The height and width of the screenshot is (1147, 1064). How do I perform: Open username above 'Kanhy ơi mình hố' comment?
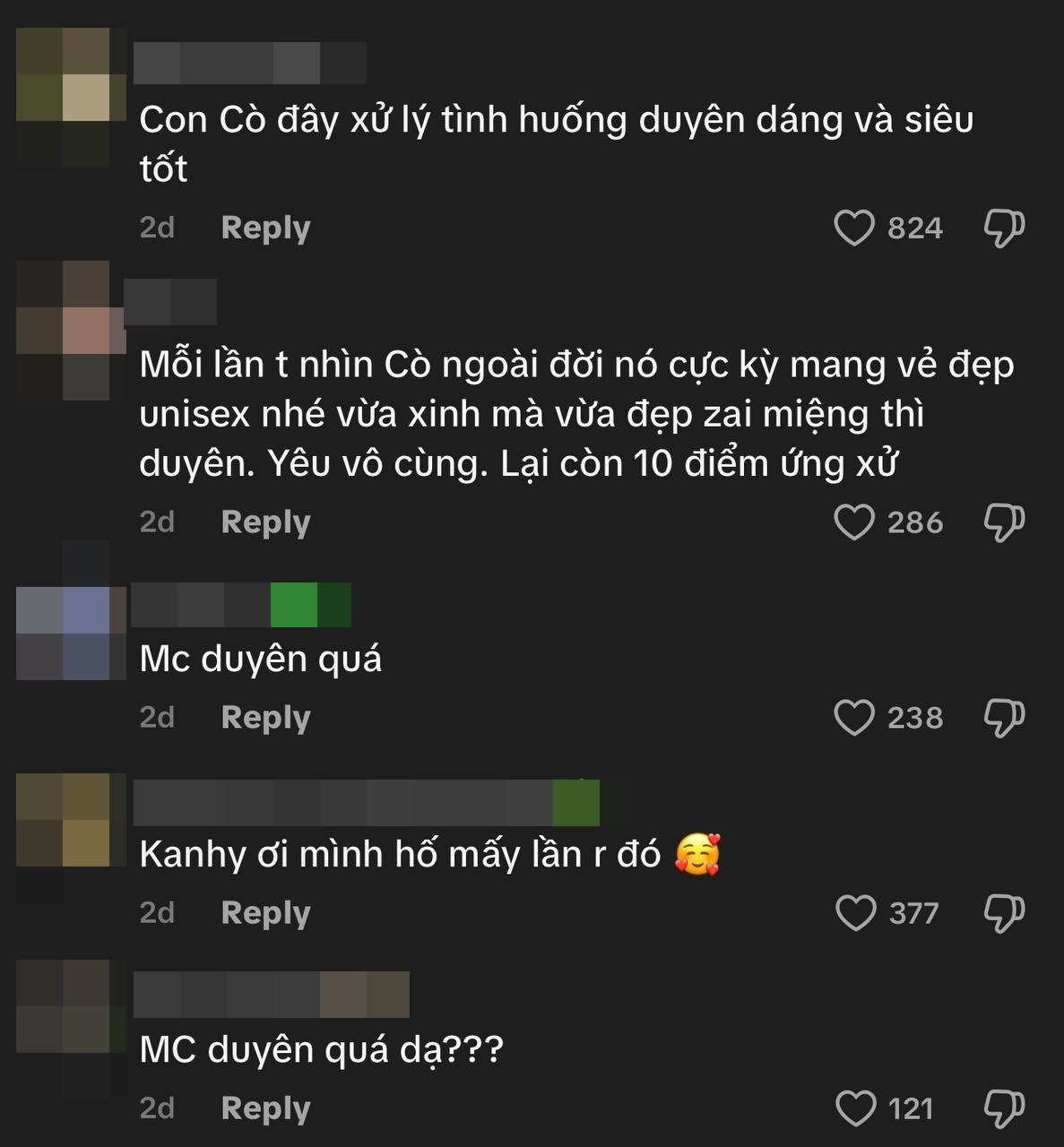[x=382, y=803]
